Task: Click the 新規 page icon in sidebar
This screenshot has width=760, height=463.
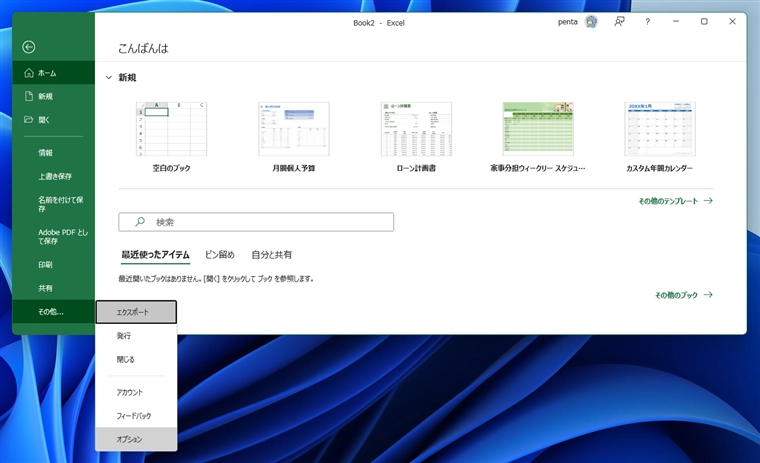Action: click(x=29, y=96)
